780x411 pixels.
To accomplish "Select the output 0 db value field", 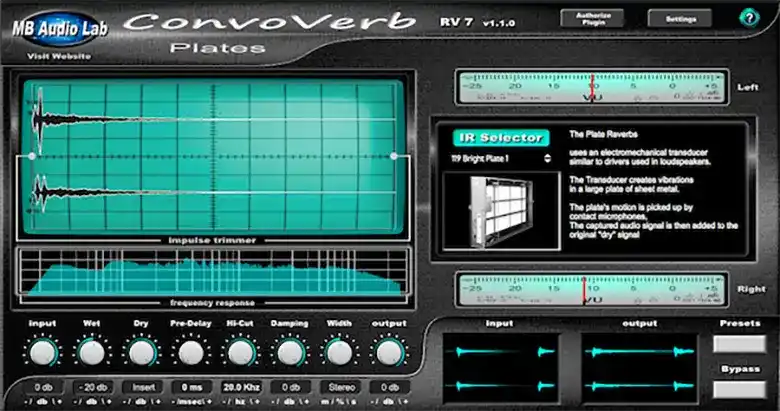I will pos(390,387).
